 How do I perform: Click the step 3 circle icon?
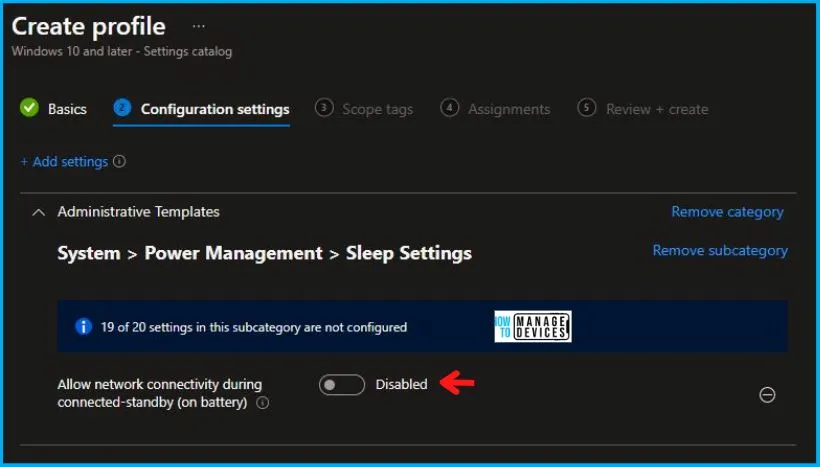coord(324,108)
